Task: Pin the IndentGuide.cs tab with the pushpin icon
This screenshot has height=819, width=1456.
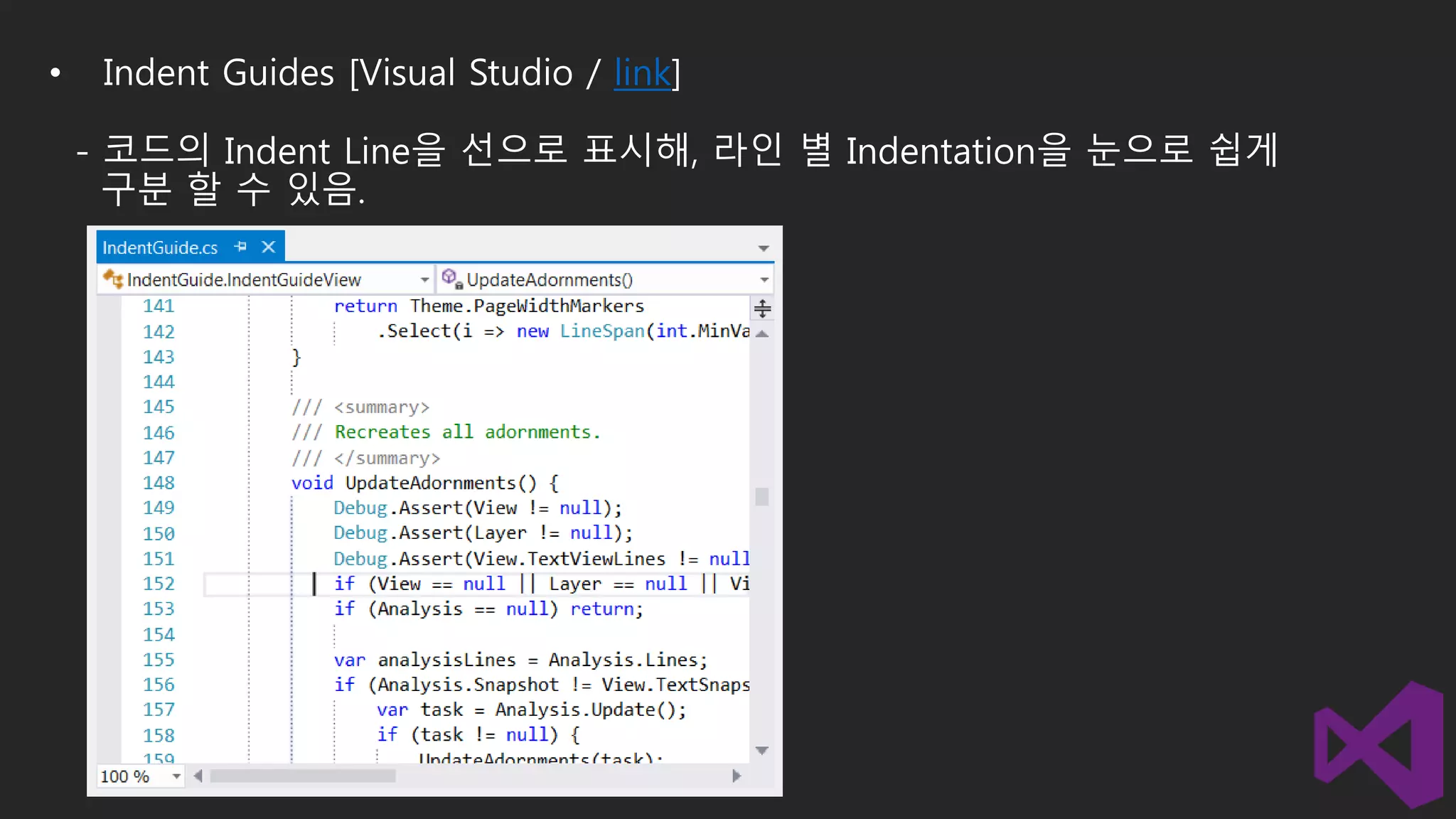Action: coord(240,247)
